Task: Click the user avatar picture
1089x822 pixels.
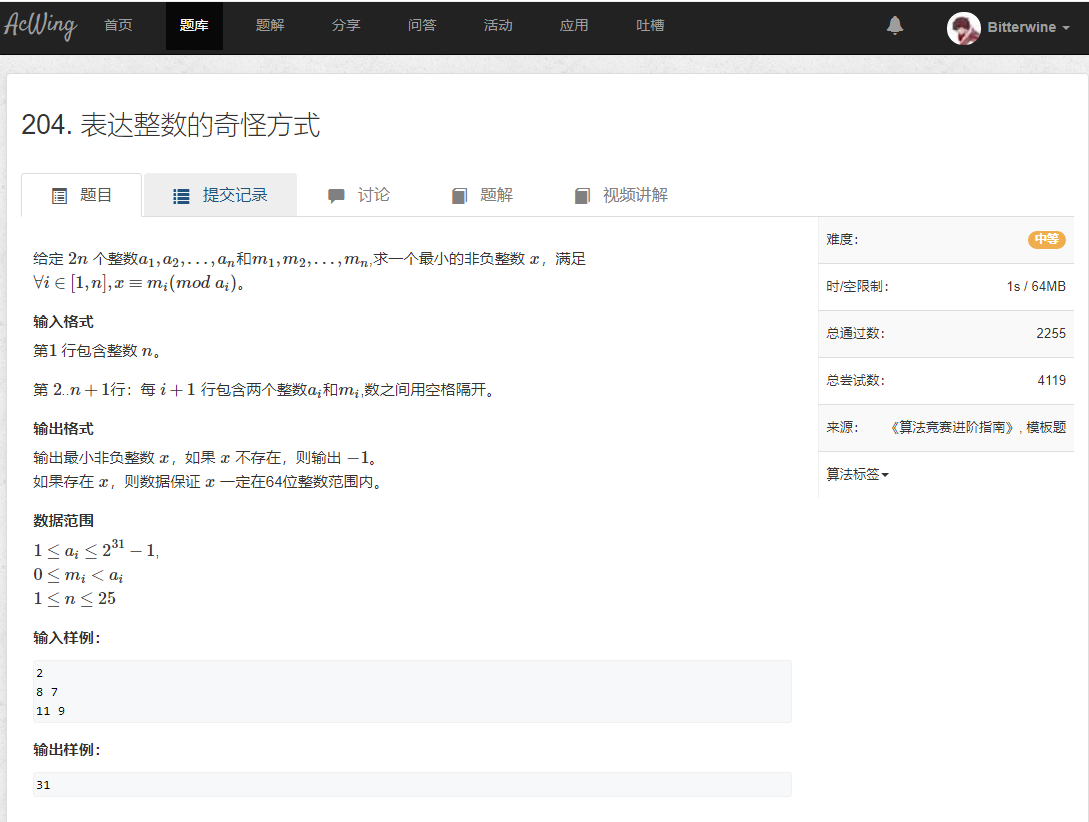Action: click(963, 29)
